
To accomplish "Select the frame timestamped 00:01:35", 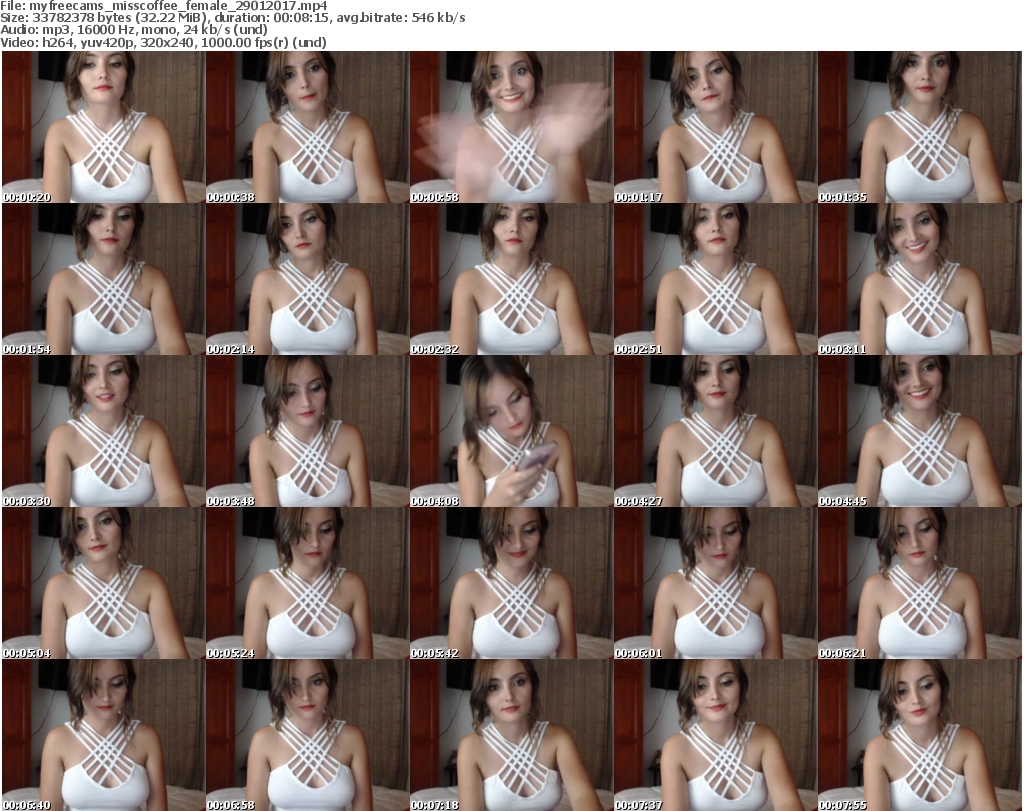I will click(x=920, y=127).
